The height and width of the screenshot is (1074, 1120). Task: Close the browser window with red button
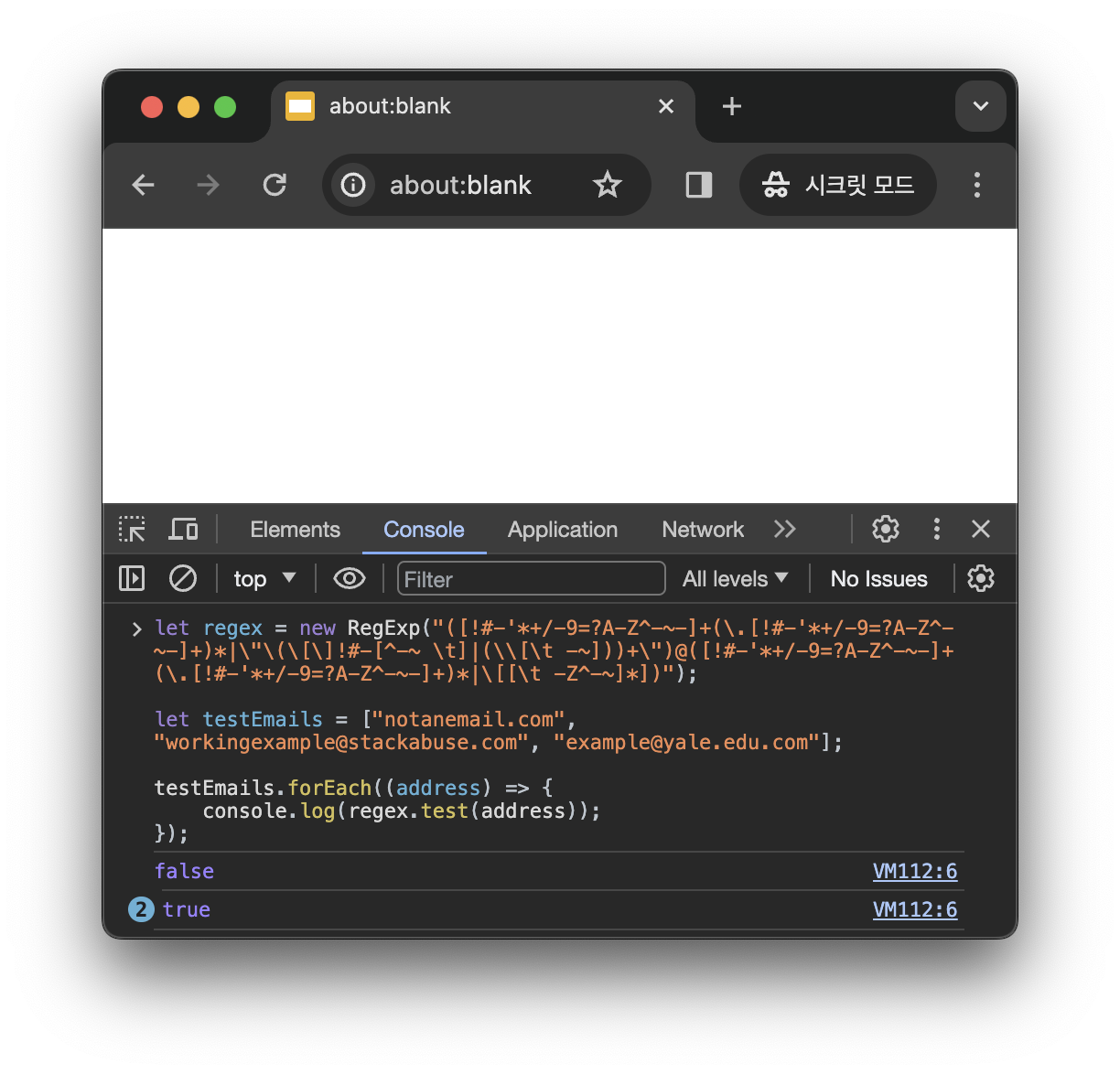[152, 107]
